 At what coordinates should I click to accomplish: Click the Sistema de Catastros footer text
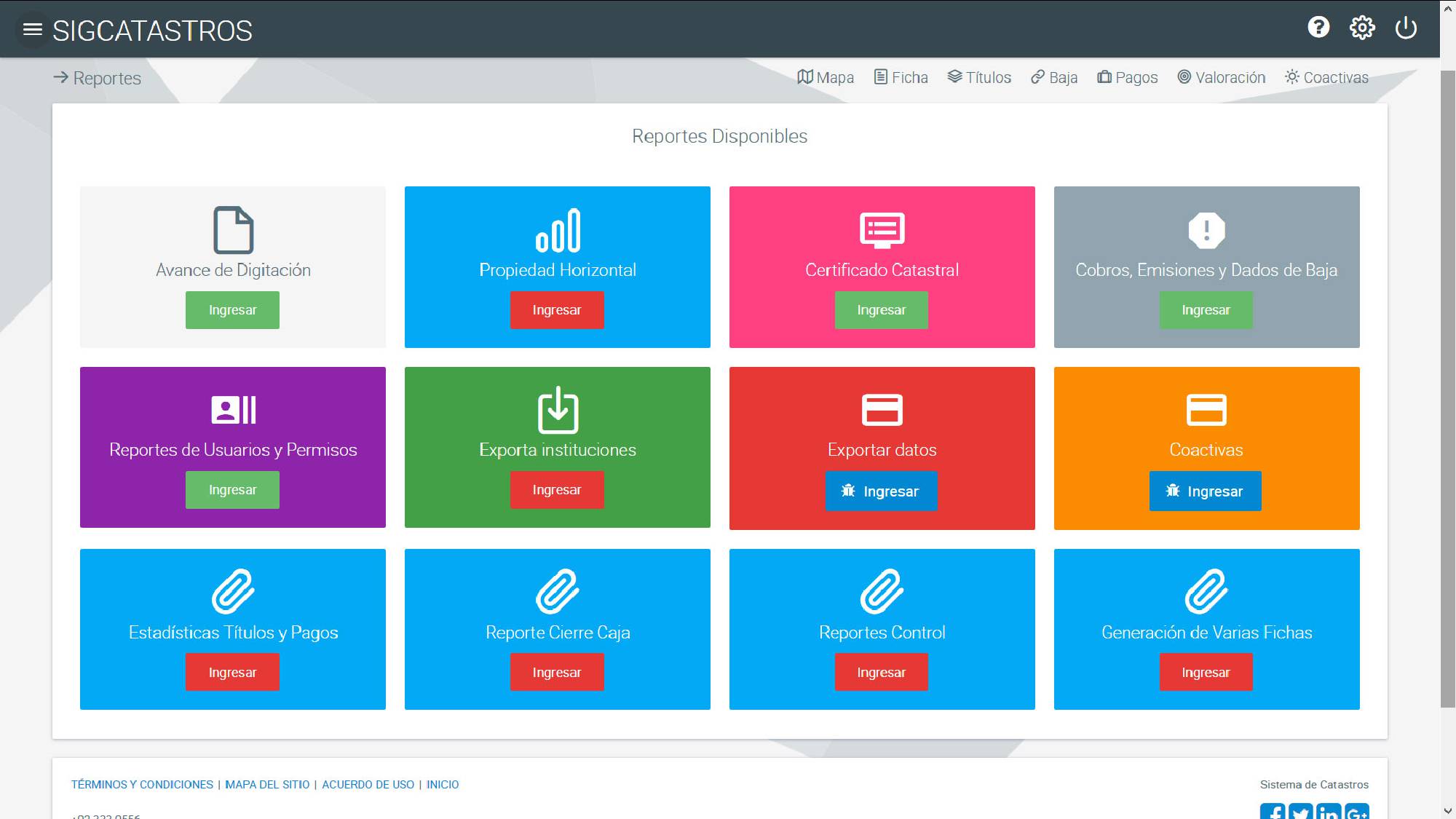coord(1314,785)
